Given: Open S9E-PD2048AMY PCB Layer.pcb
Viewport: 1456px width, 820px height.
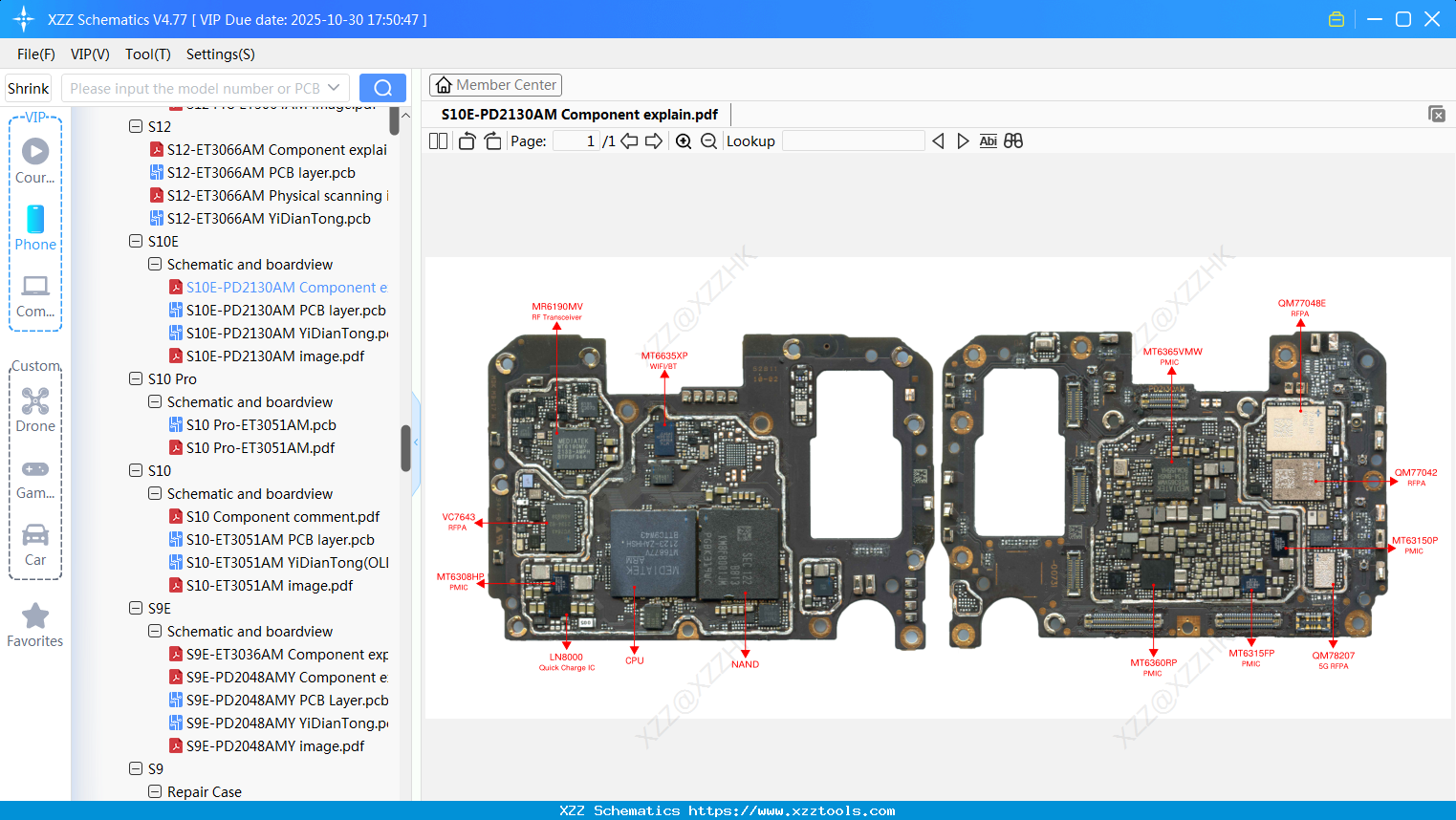Looking at the screenshot, I should coord(287,700).
